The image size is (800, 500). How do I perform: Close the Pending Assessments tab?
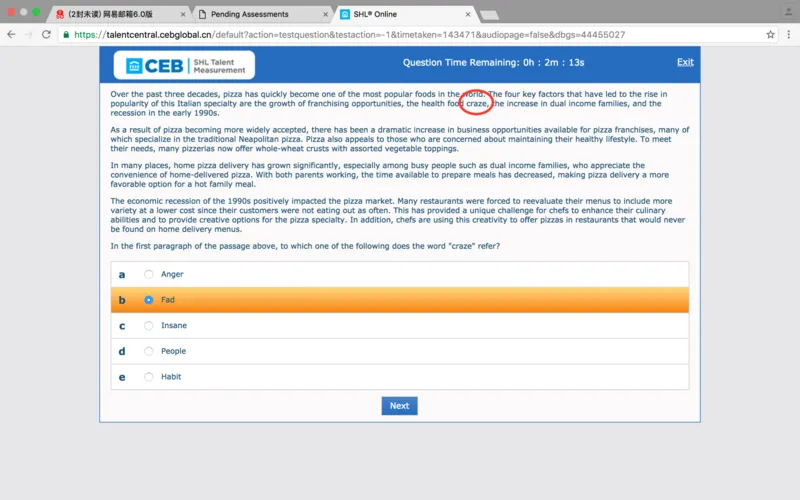324,15
